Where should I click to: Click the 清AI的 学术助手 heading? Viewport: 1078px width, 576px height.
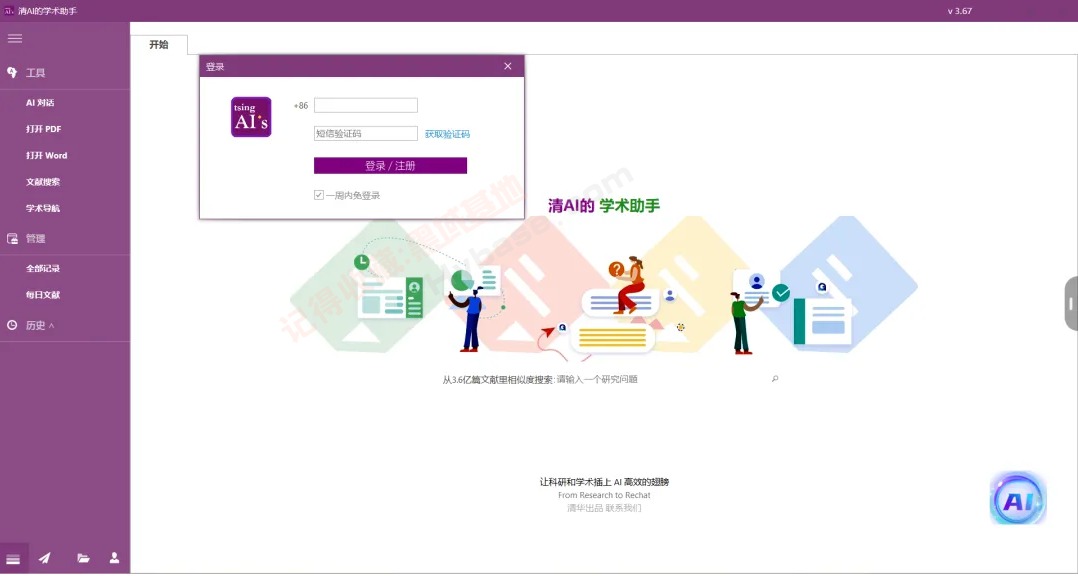point(604,206)
